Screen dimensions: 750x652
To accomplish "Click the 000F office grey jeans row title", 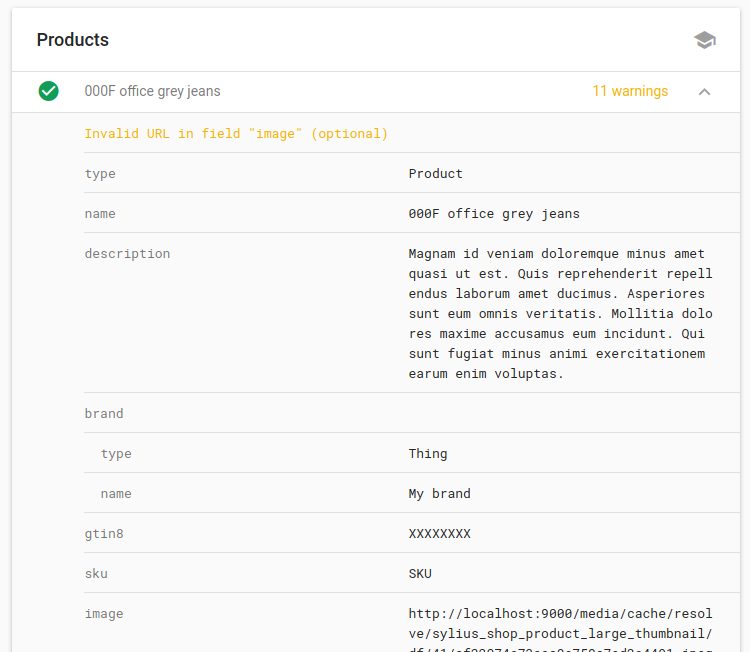I will (x=152, y=91).
